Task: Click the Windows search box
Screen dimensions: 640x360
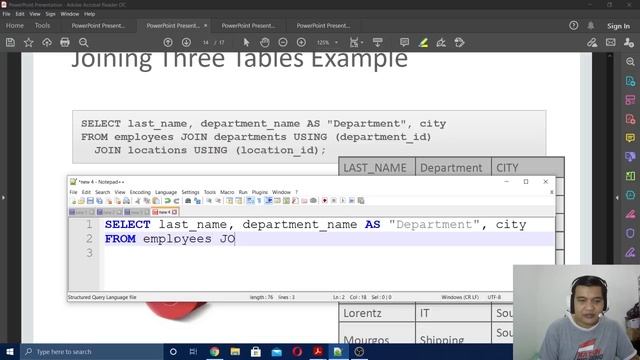Action: coord(91,351)
